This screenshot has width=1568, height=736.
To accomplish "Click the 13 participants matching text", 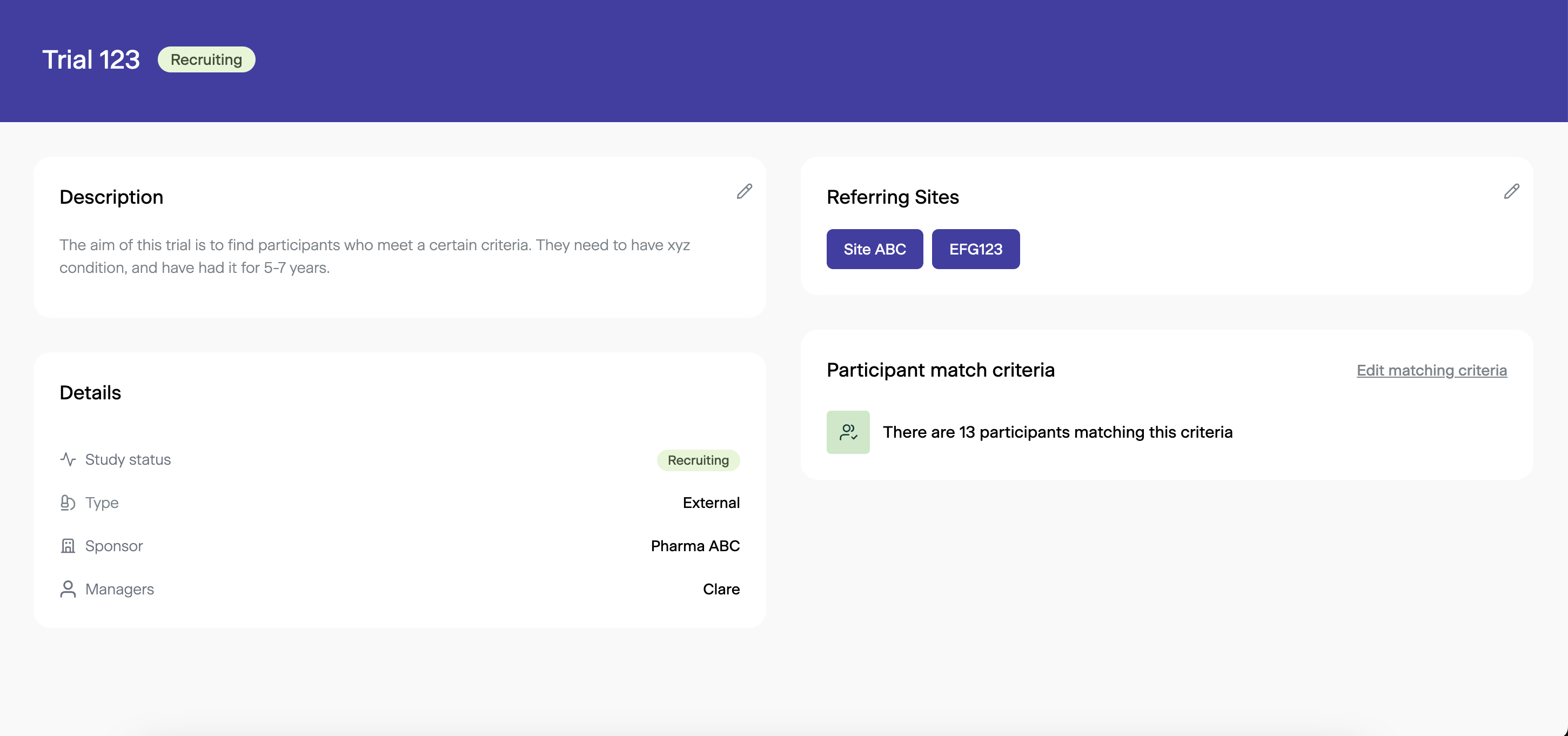I will (x=1057, y=432).
